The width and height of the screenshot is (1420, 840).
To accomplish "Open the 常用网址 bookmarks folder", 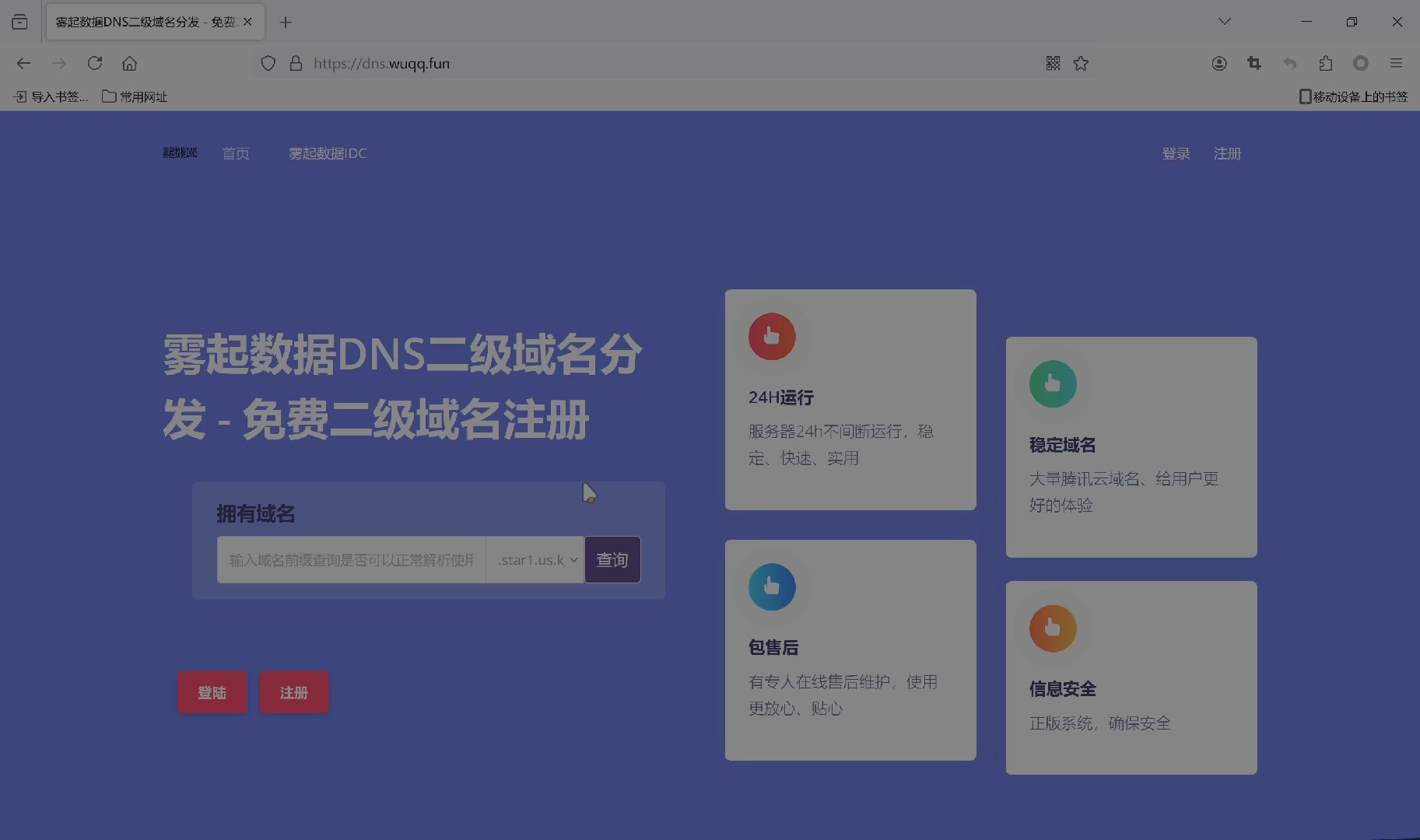I will pyautogui.click(x=135, y=96).
